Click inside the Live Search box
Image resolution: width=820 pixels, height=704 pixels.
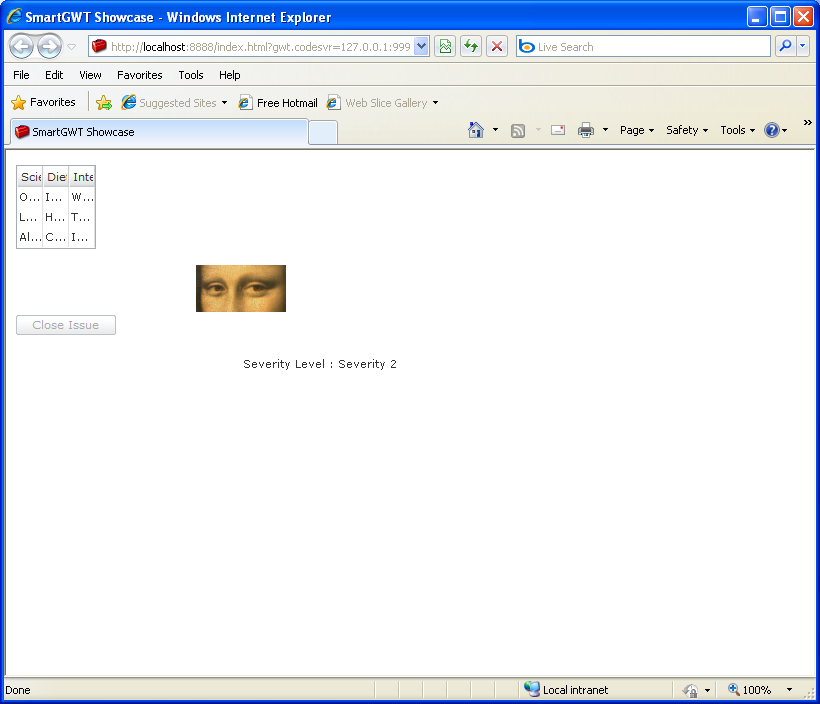click(643, 47)
